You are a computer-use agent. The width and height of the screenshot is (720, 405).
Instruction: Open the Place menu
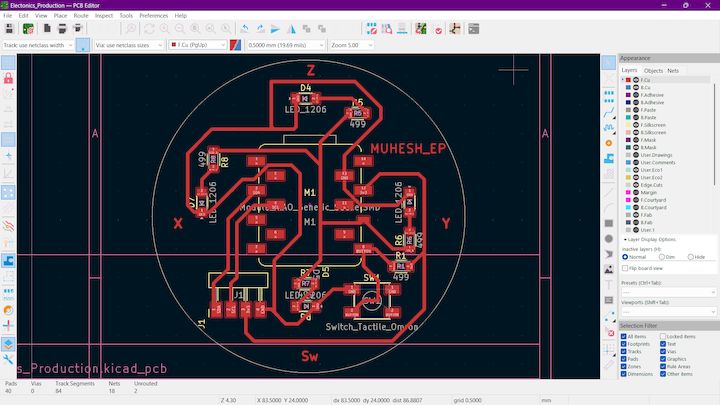tap(60, 16)
